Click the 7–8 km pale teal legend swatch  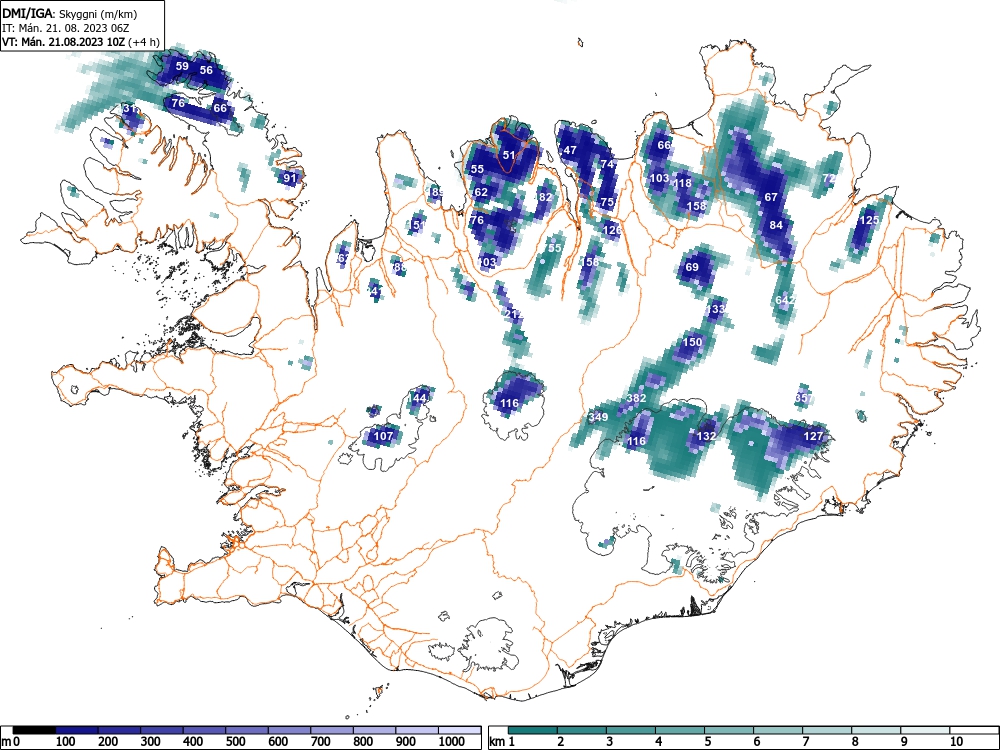827,730
